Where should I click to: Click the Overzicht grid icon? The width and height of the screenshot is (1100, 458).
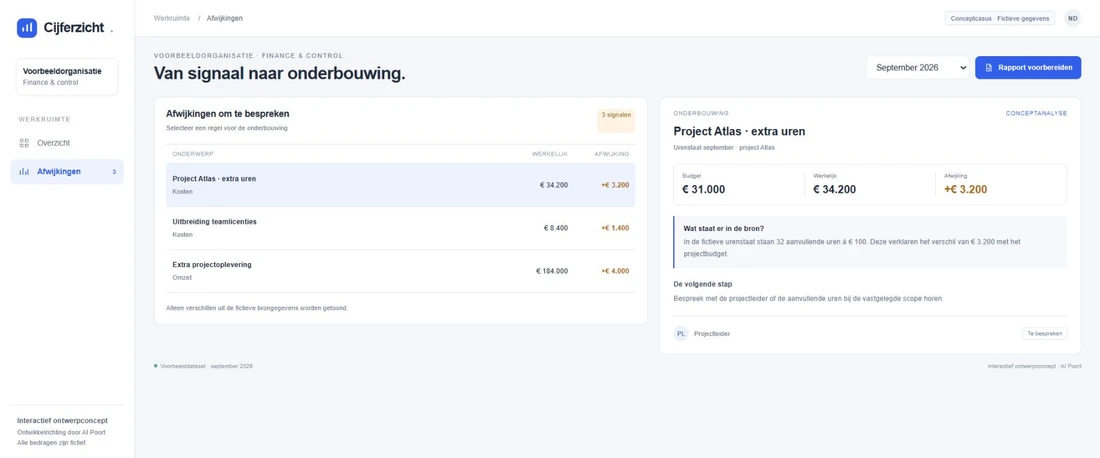pyautogui.click(x=24, y=143)
